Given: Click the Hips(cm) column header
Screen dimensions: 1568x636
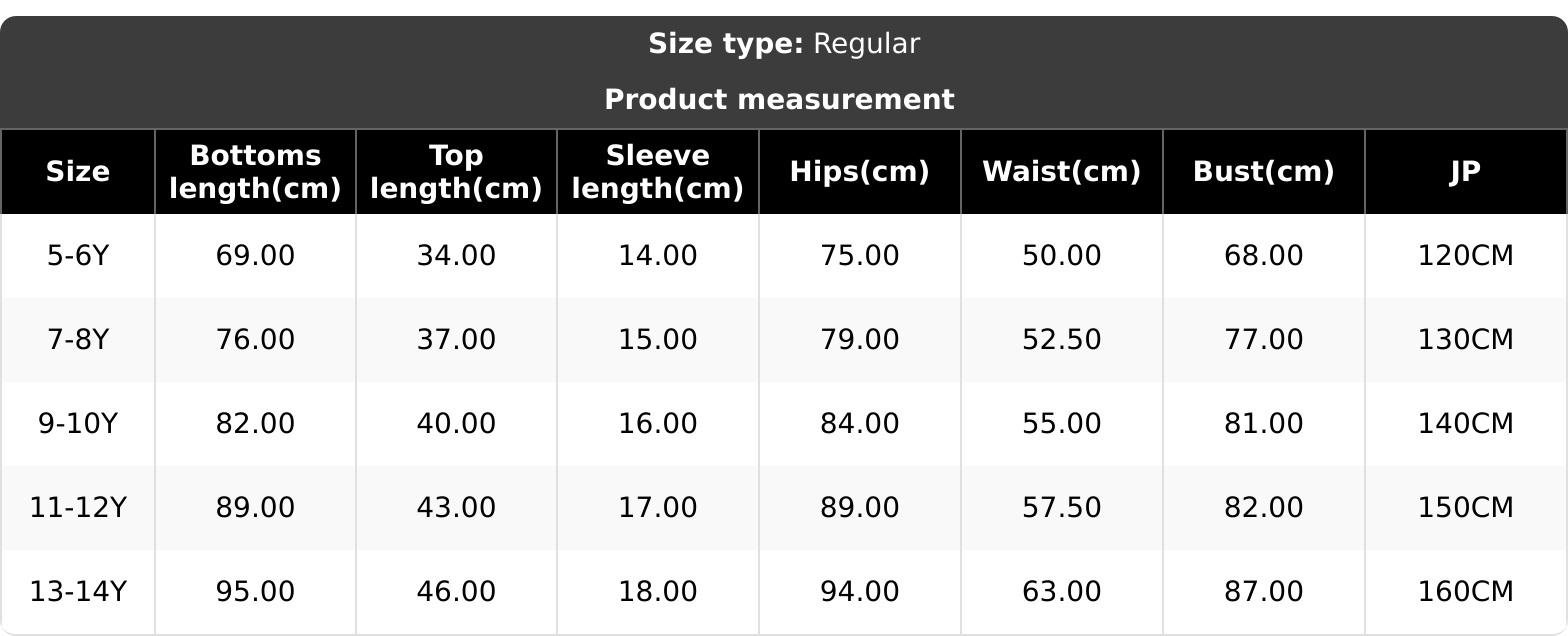Looking at the screenshot, I should (860, 172).
